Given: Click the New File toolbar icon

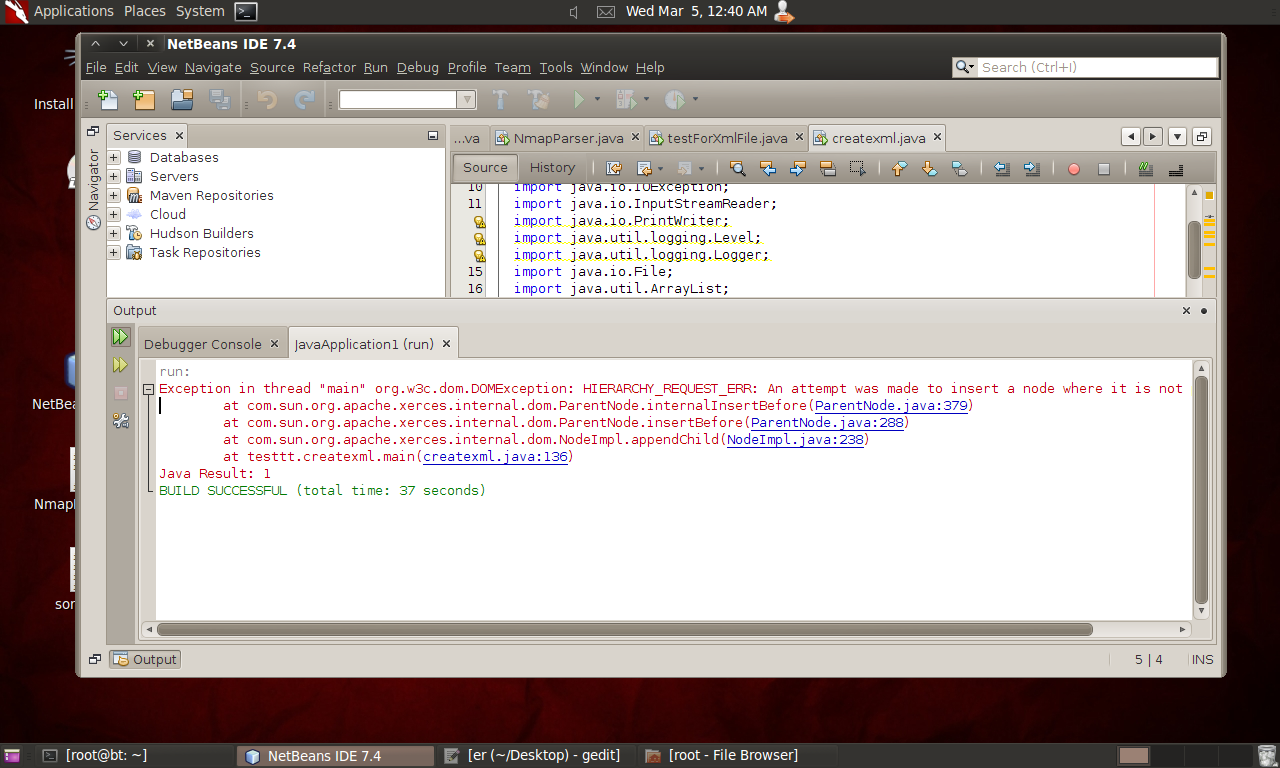Looking at the screenshot, I should (108, 99).
